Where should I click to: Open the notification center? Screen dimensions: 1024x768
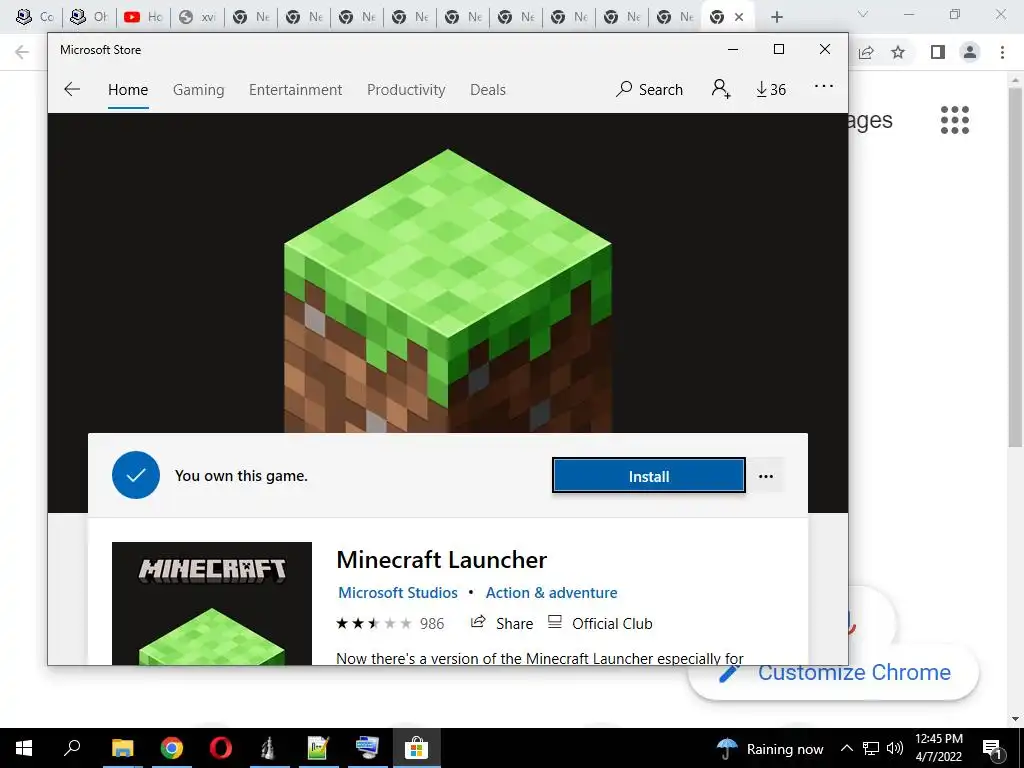[x=993, y=748]
